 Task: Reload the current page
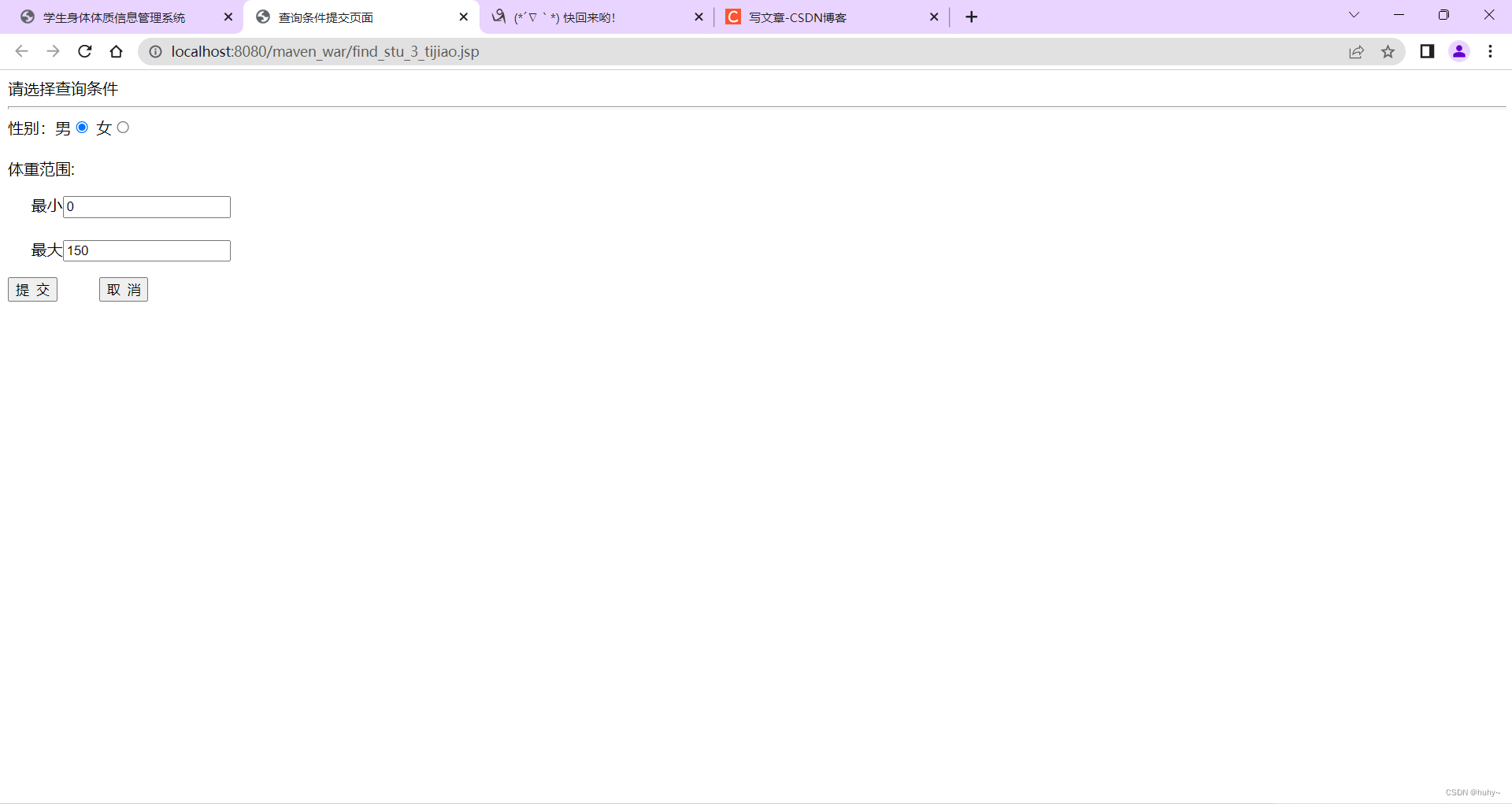(84, 51)
